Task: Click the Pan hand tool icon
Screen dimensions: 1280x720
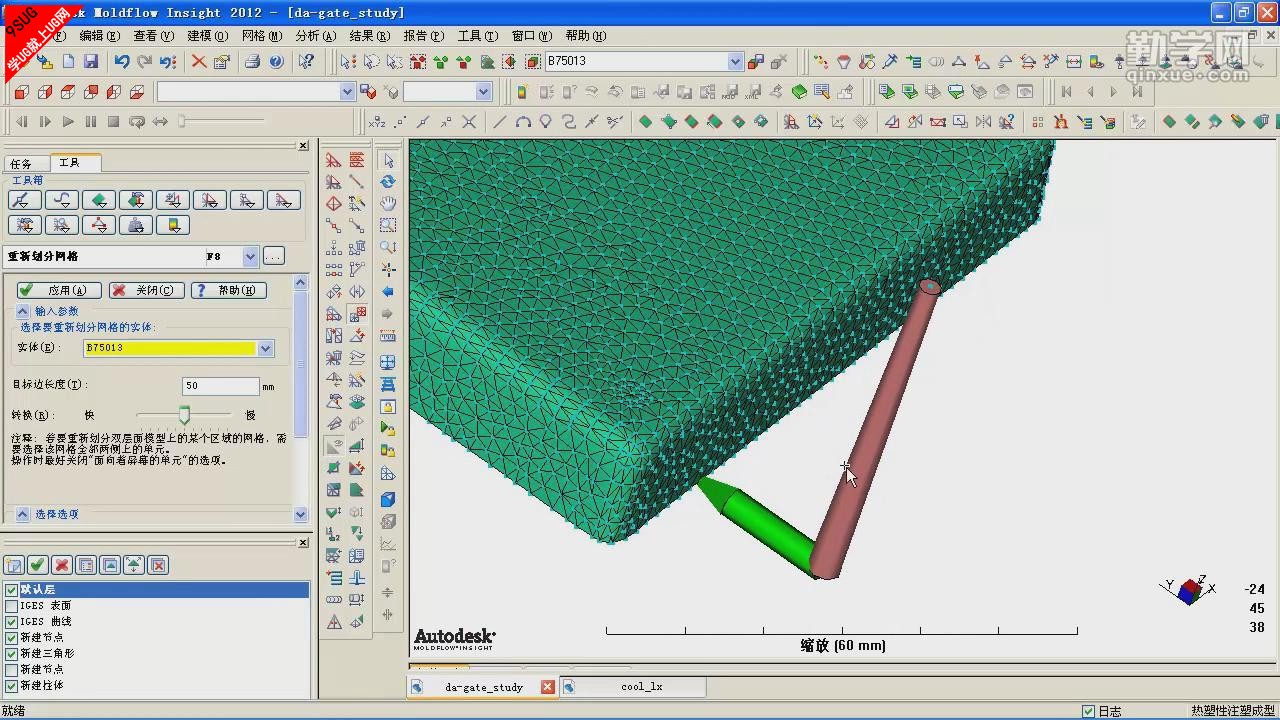Action: coord(388,204)
